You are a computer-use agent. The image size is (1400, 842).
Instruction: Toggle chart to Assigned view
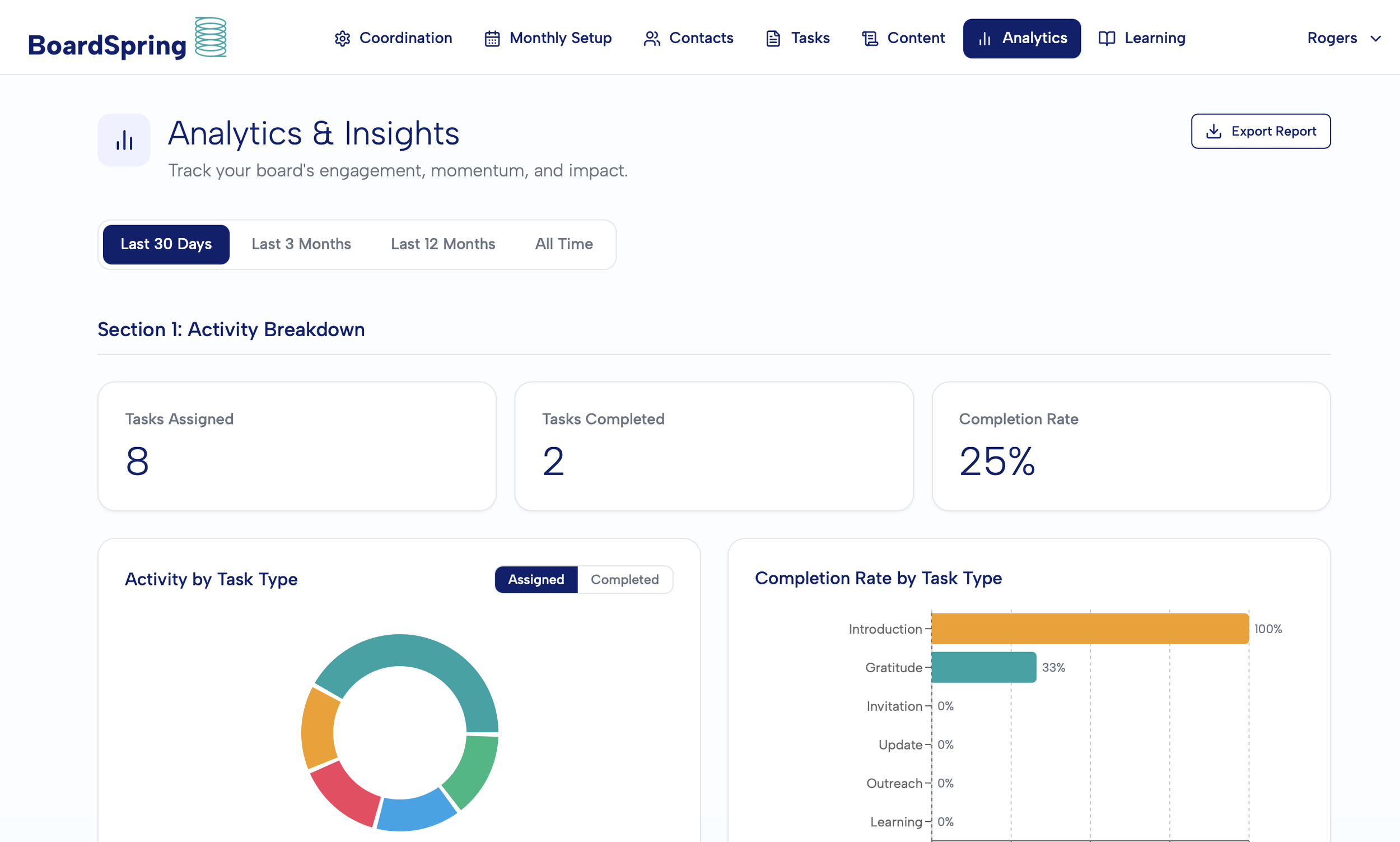536,579
